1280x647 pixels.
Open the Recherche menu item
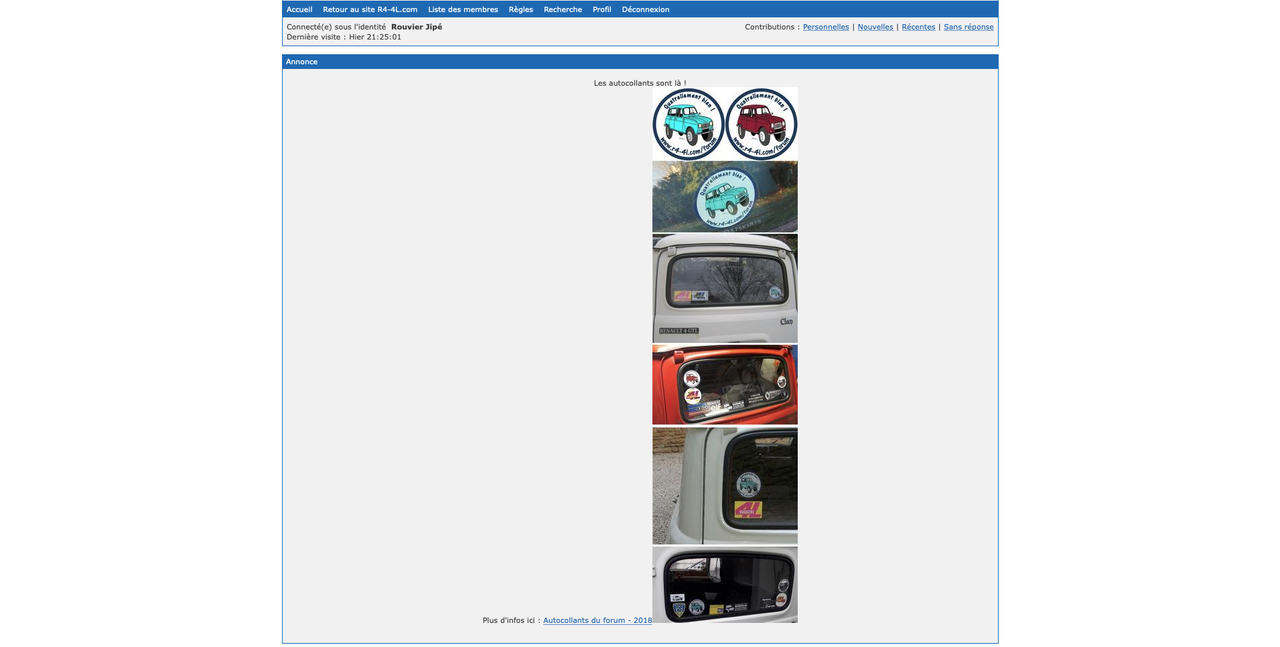(563, 9)
